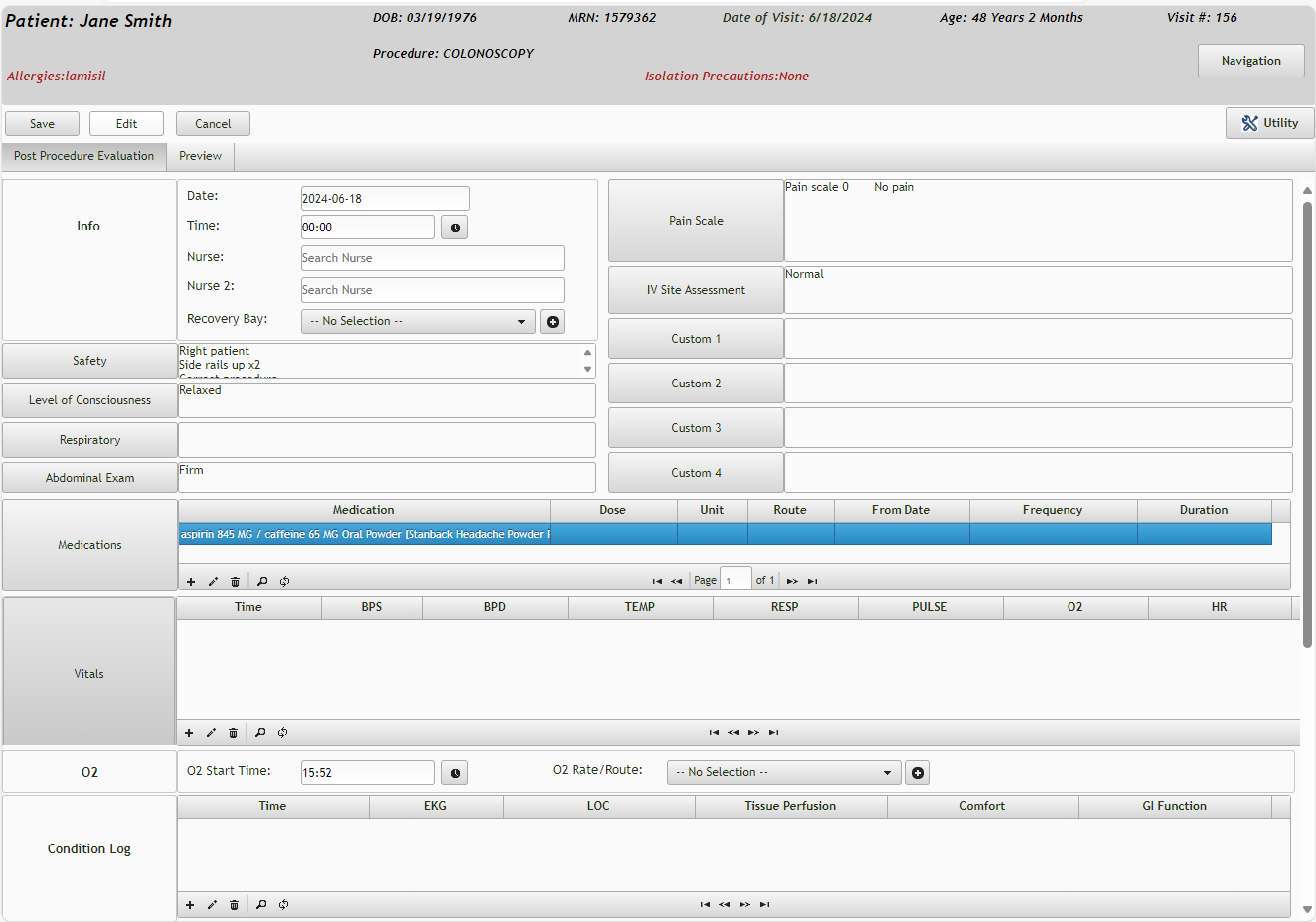This screenshot has height=922, width=1316.
Task: Add a new row in Medications grid
Action: click(x=191, y=582)
